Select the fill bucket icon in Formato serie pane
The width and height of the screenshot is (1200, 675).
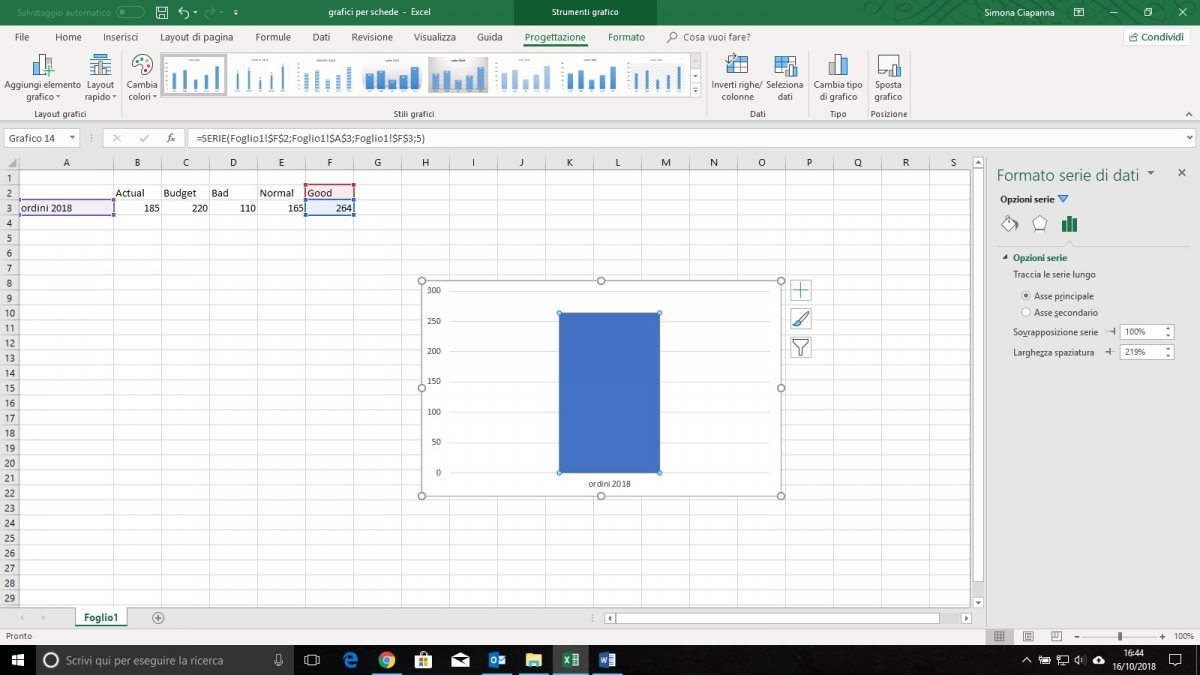[1009, 223]
